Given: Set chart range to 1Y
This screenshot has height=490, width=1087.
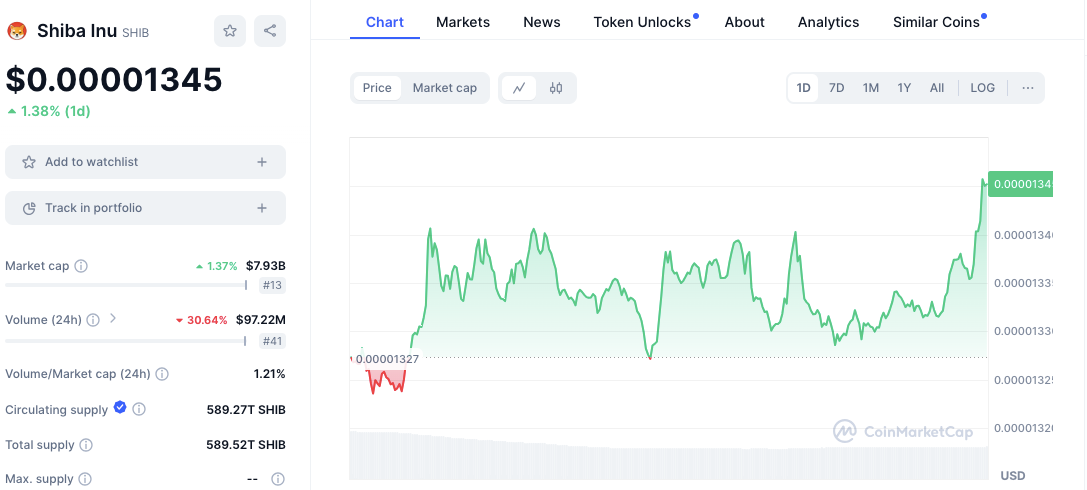Looking at the screenshot, I should (x=904, y=88).
